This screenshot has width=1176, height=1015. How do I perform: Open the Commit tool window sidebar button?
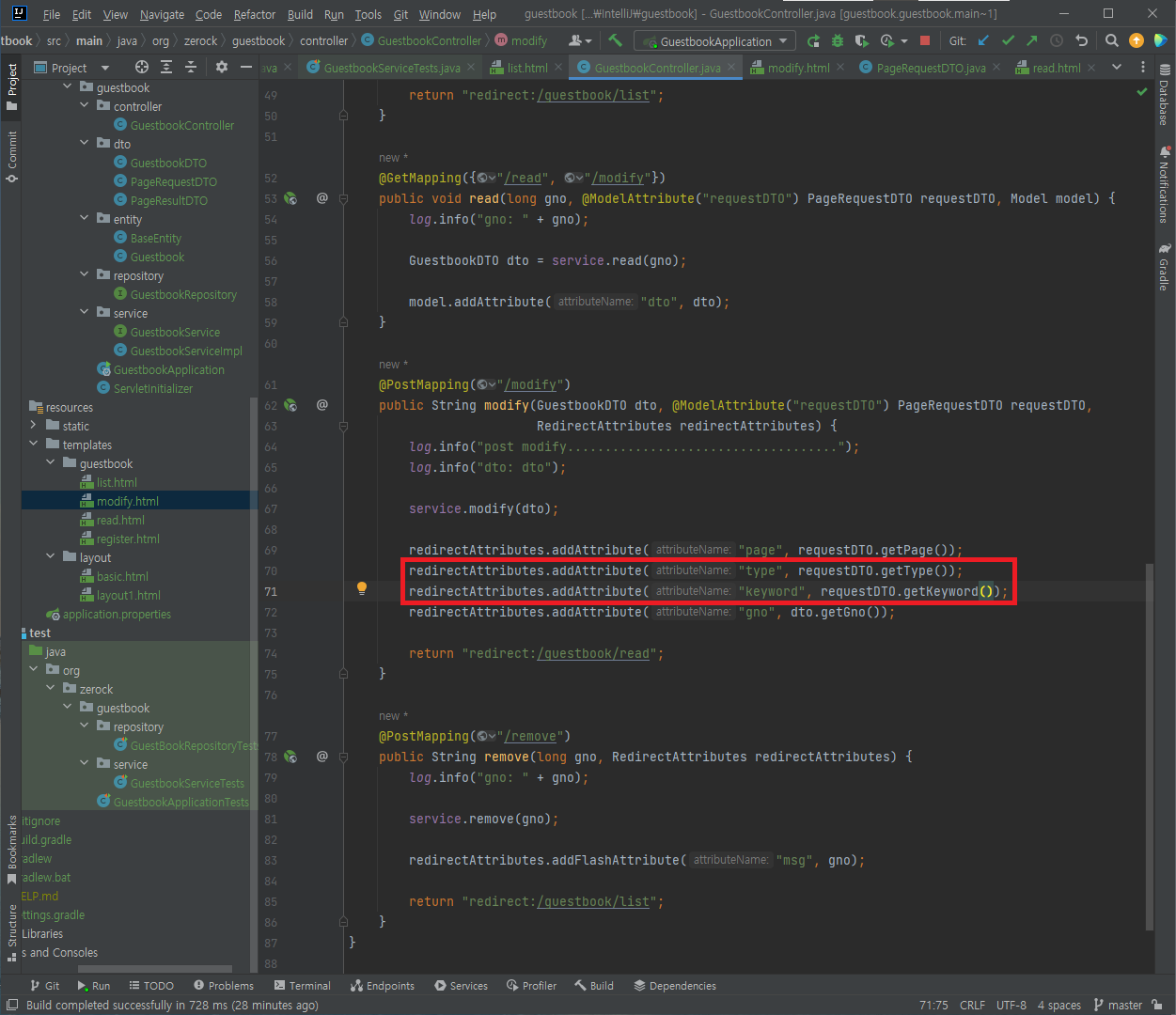[12, 156]
